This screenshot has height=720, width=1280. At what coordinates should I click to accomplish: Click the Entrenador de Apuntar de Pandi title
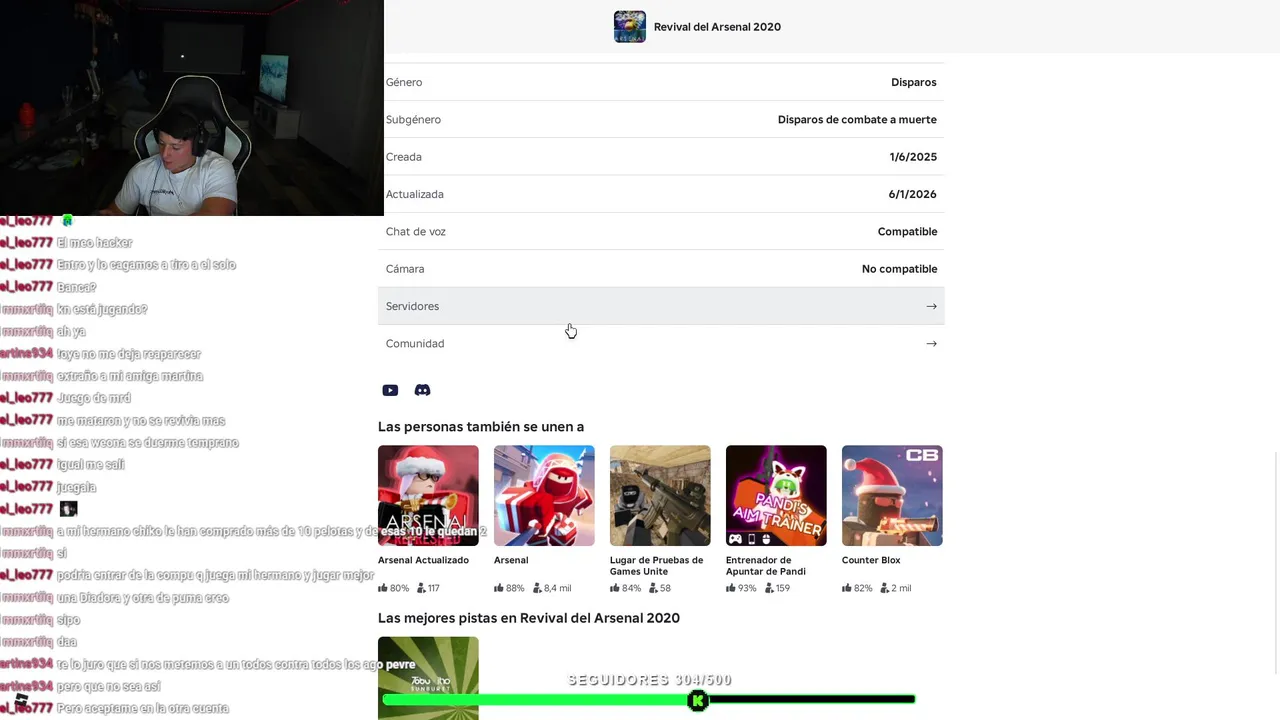(x=766, y=566)
